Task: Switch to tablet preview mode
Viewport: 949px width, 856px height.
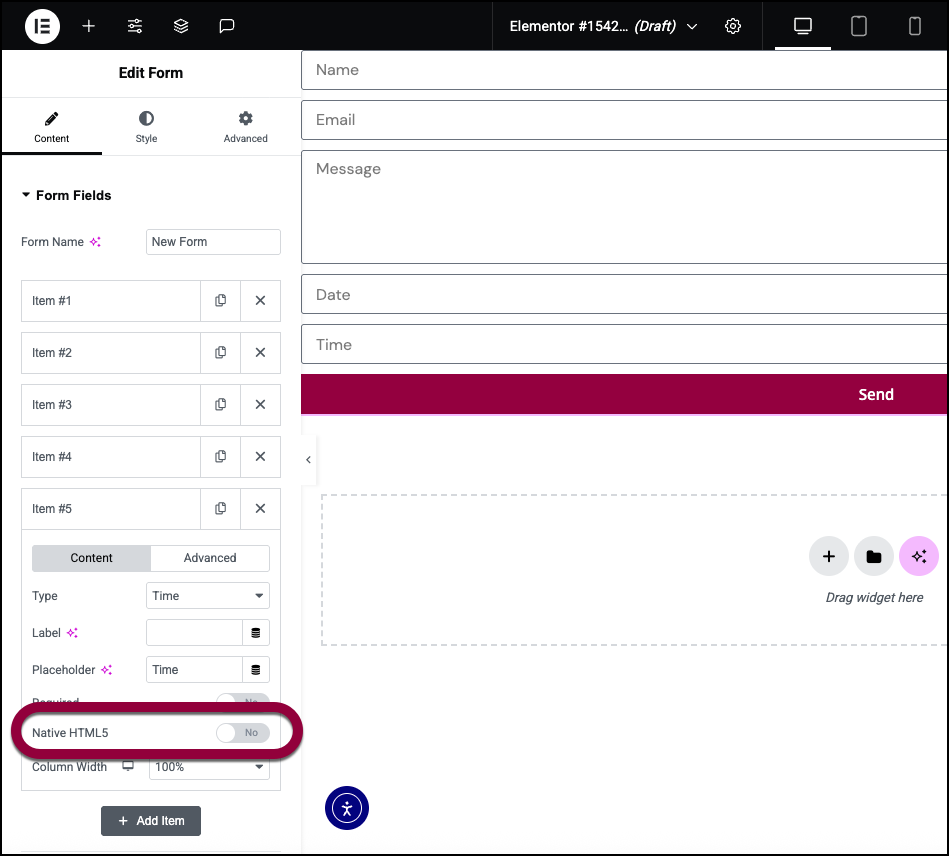Action: click(x=858, y=26)
